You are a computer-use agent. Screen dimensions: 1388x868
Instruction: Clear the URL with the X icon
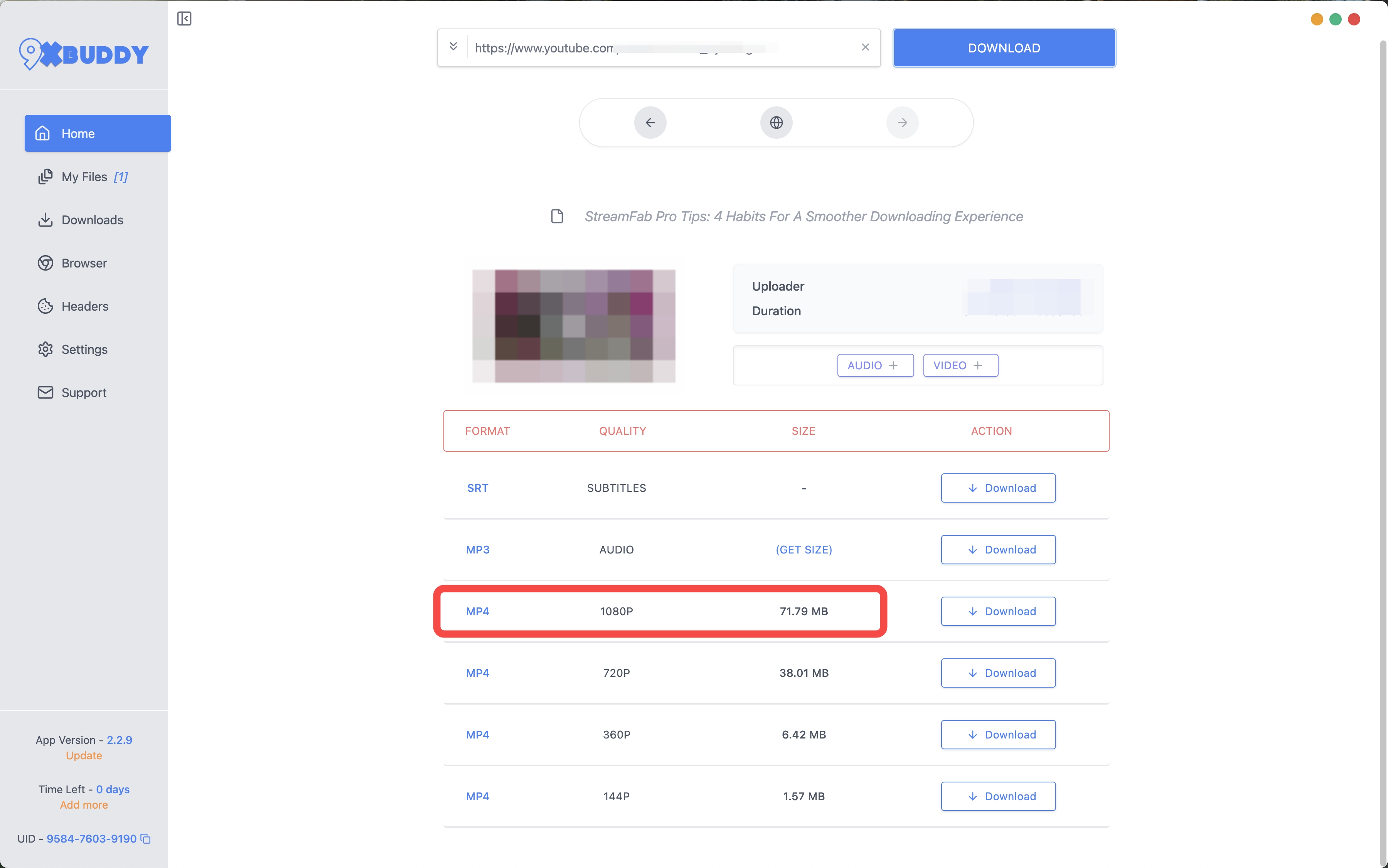(866, 47)
